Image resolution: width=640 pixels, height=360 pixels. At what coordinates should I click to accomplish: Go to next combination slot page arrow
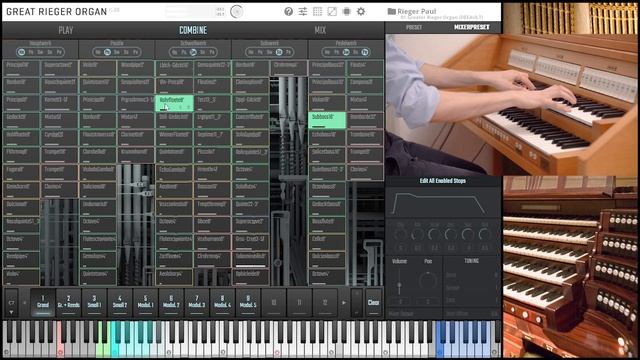click(x=344, y=302)
